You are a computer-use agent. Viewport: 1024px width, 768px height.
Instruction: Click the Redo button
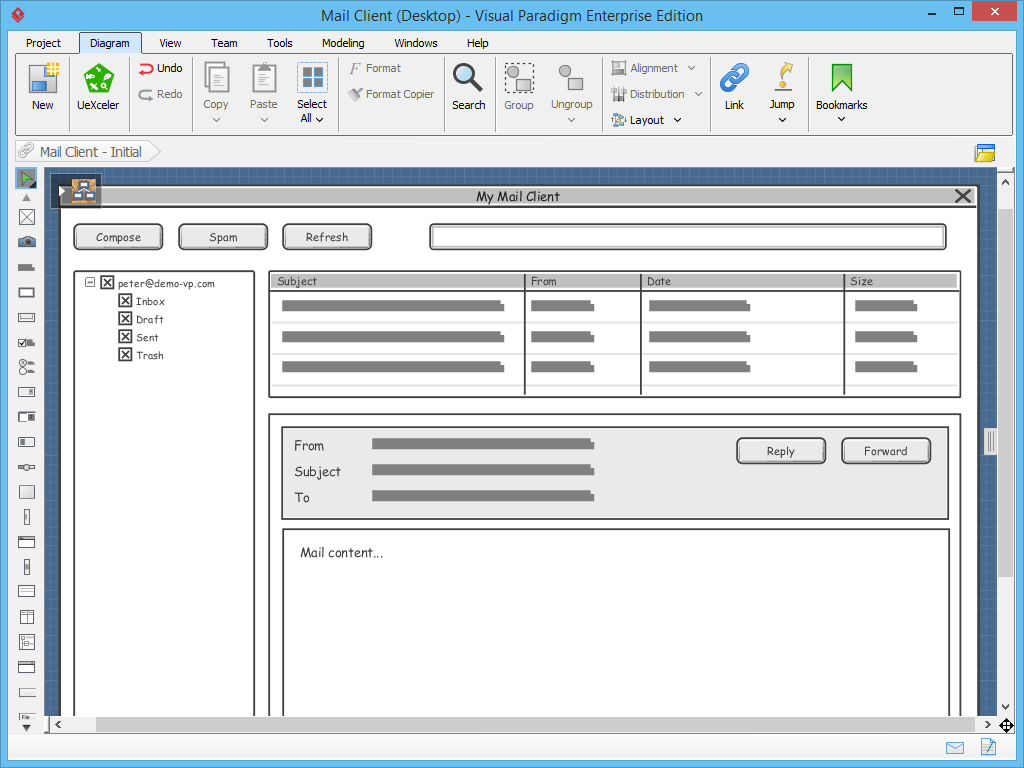click(x=161, y=94)
